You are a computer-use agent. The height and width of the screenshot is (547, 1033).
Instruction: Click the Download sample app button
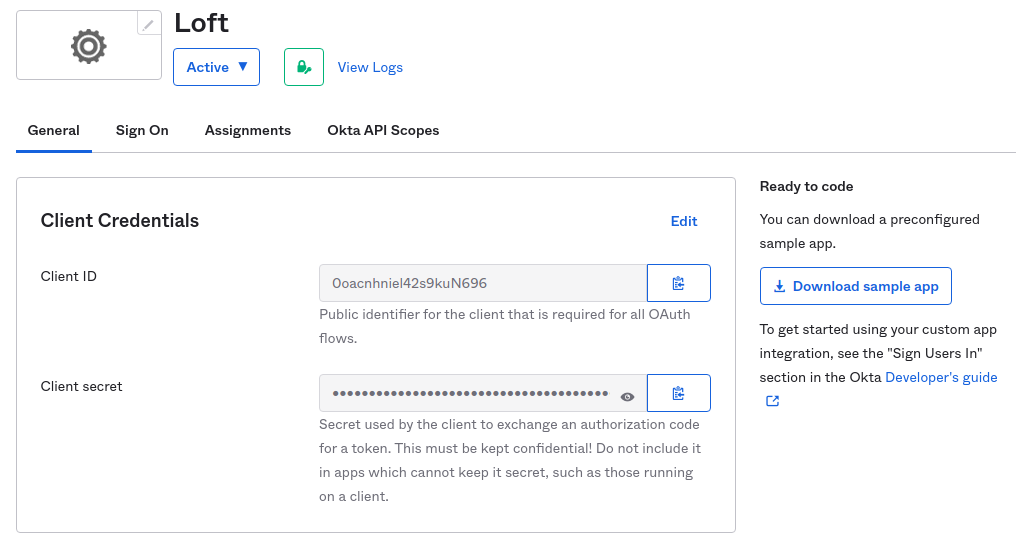(855, 286)
